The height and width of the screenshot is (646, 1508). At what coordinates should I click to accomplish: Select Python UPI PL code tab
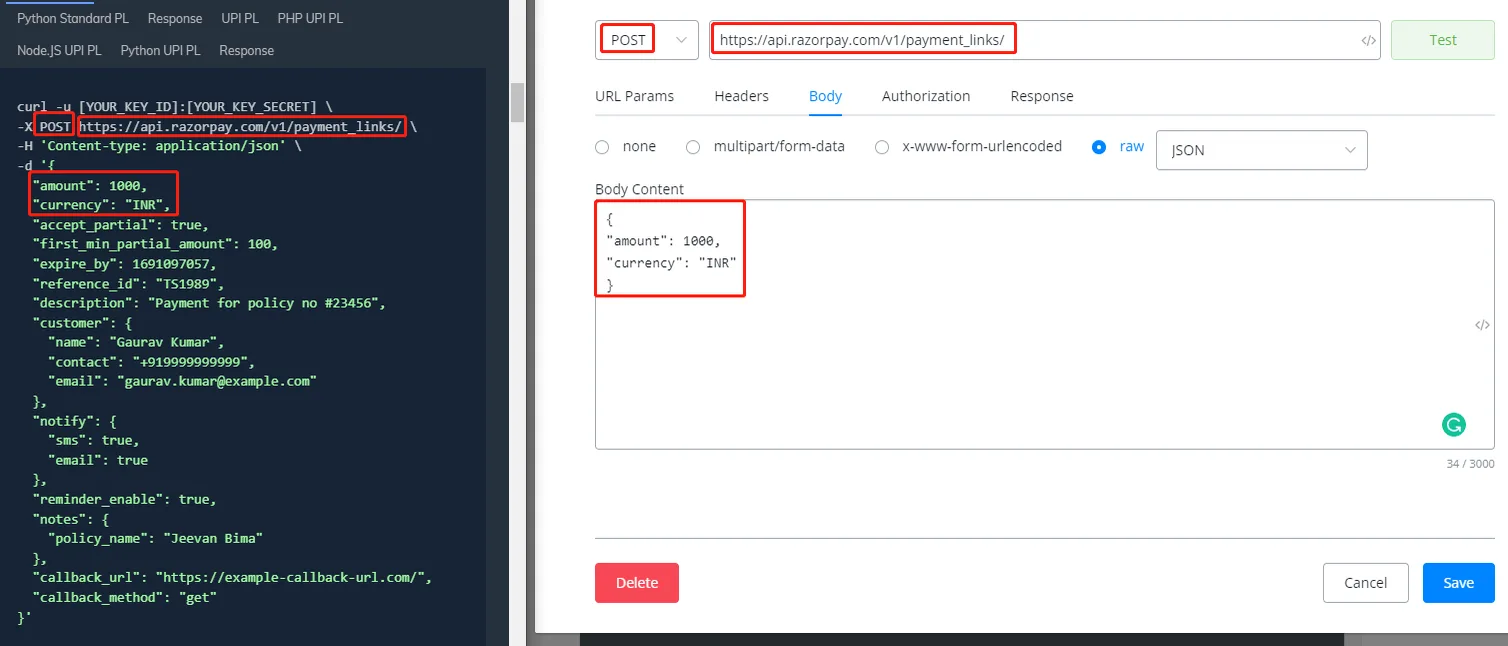(160, 50)
